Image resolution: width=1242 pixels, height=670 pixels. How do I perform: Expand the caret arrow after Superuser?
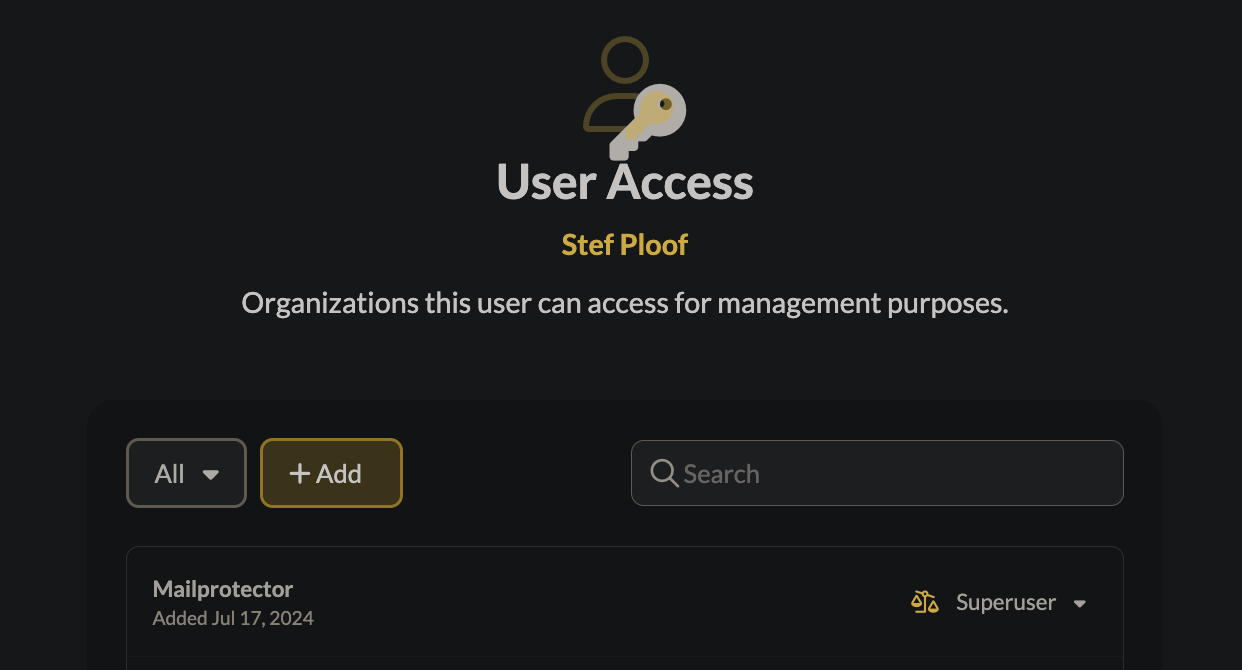(x=1080, y=604)
